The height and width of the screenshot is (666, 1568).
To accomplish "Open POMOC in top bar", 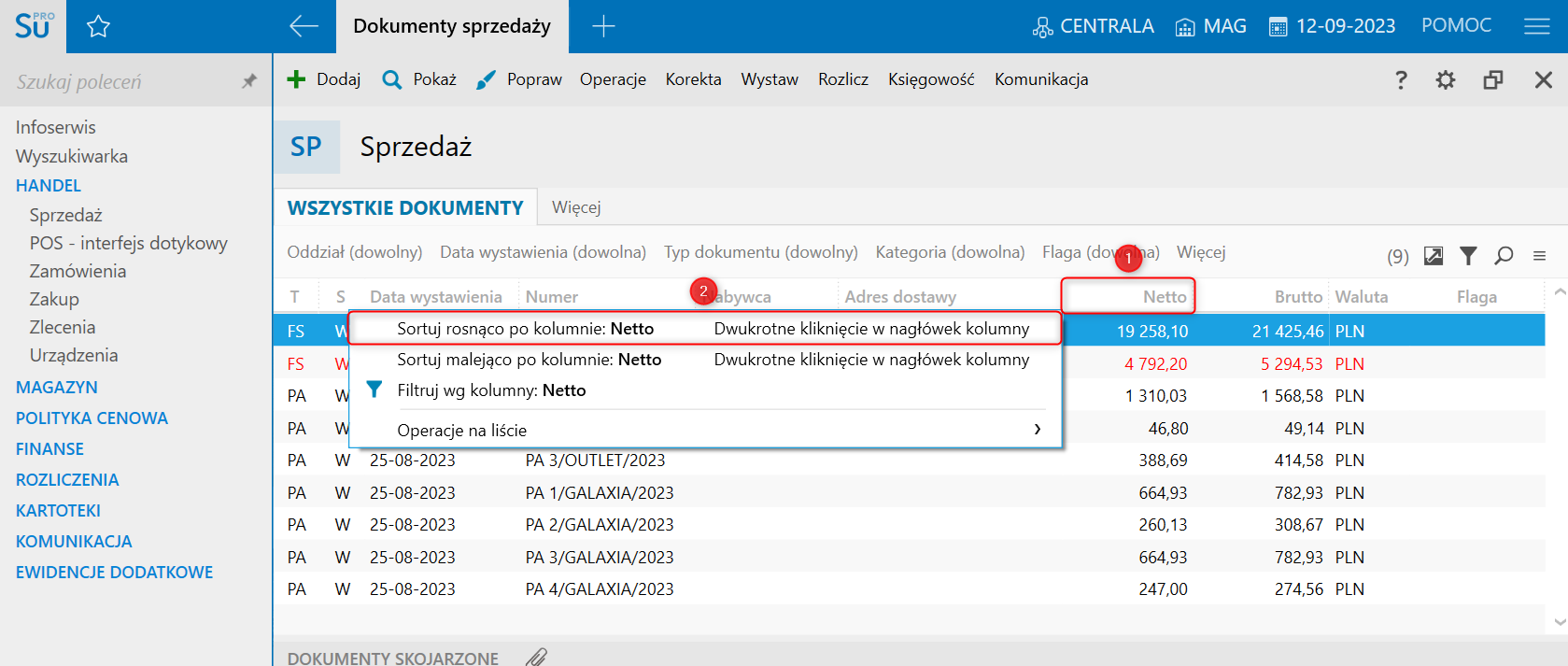I will [1456, 25].
